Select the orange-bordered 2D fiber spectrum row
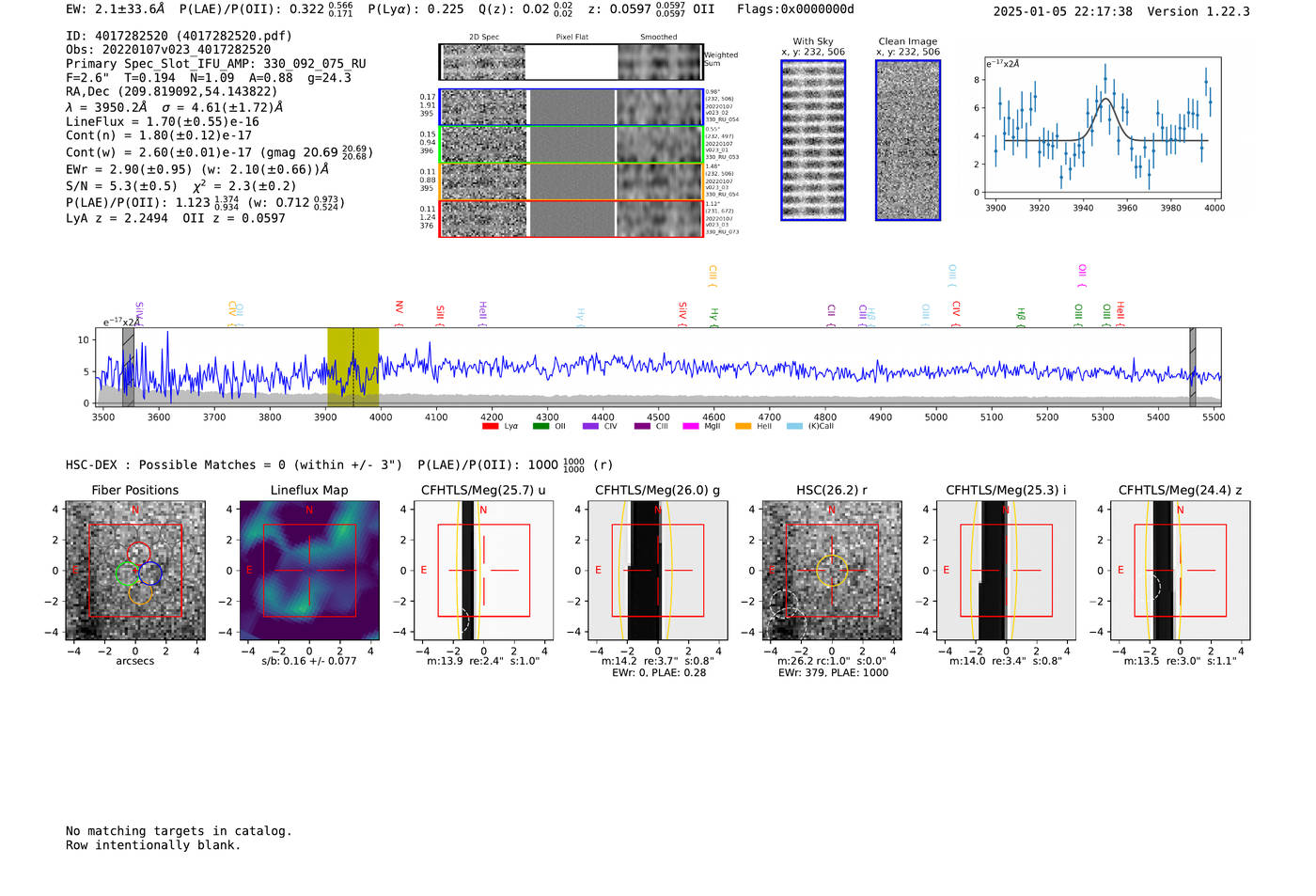Viewport: 1316px width, 896px height. point(572,181)
